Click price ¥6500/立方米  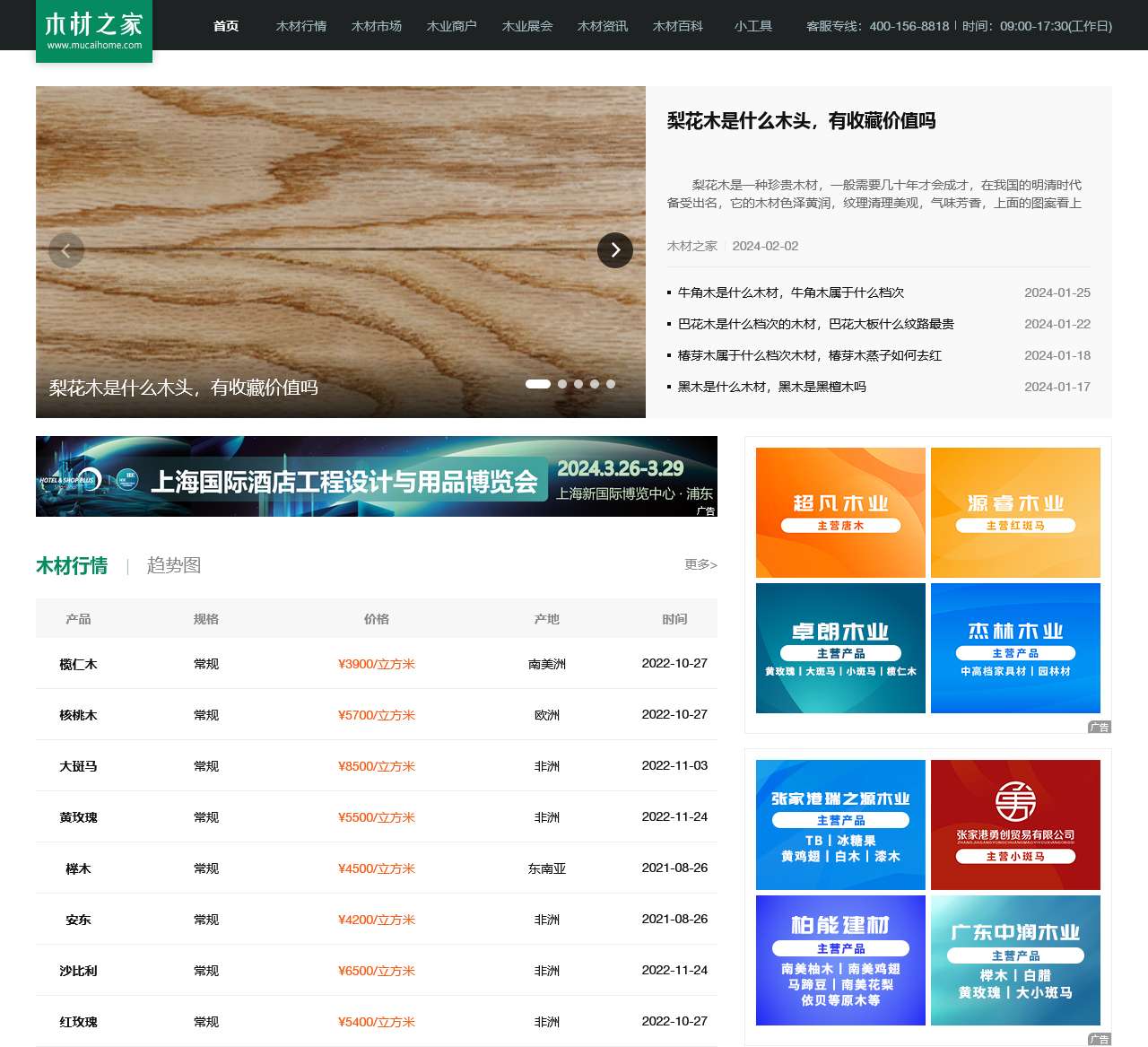tap(377, 971)
